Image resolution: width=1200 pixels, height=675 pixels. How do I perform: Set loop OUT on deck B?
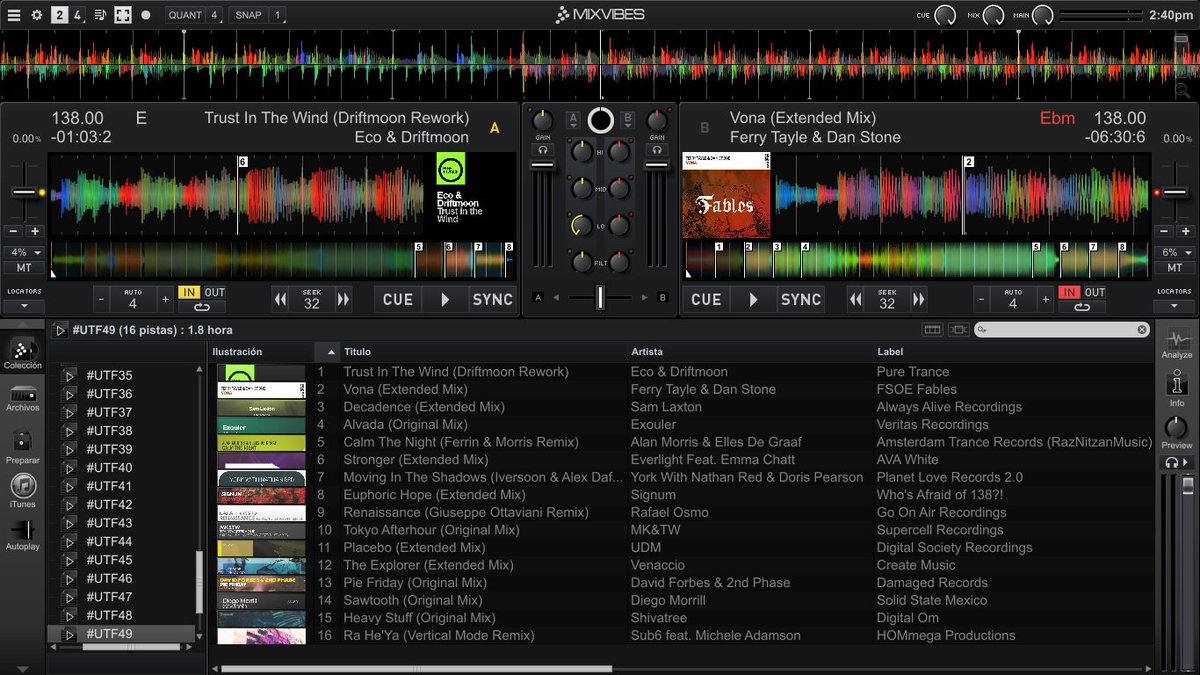(x=1096, y=292)
